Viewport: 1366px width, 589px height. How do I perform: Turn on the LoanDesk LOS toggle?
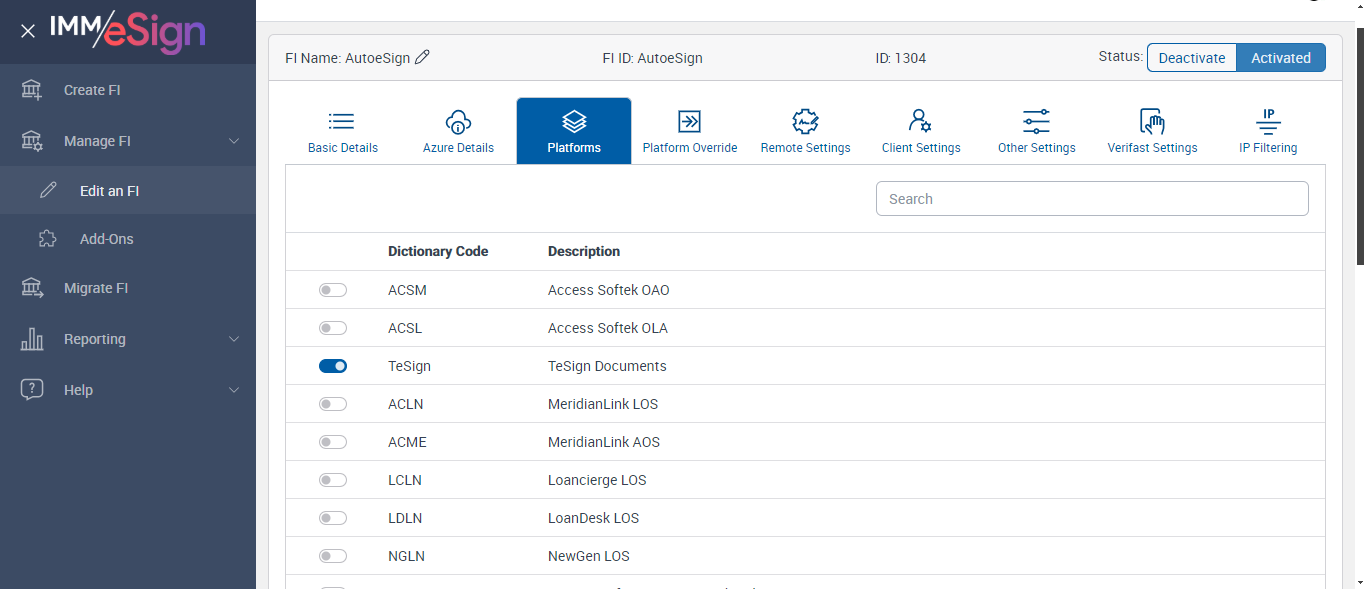click(x=333, y=518)
